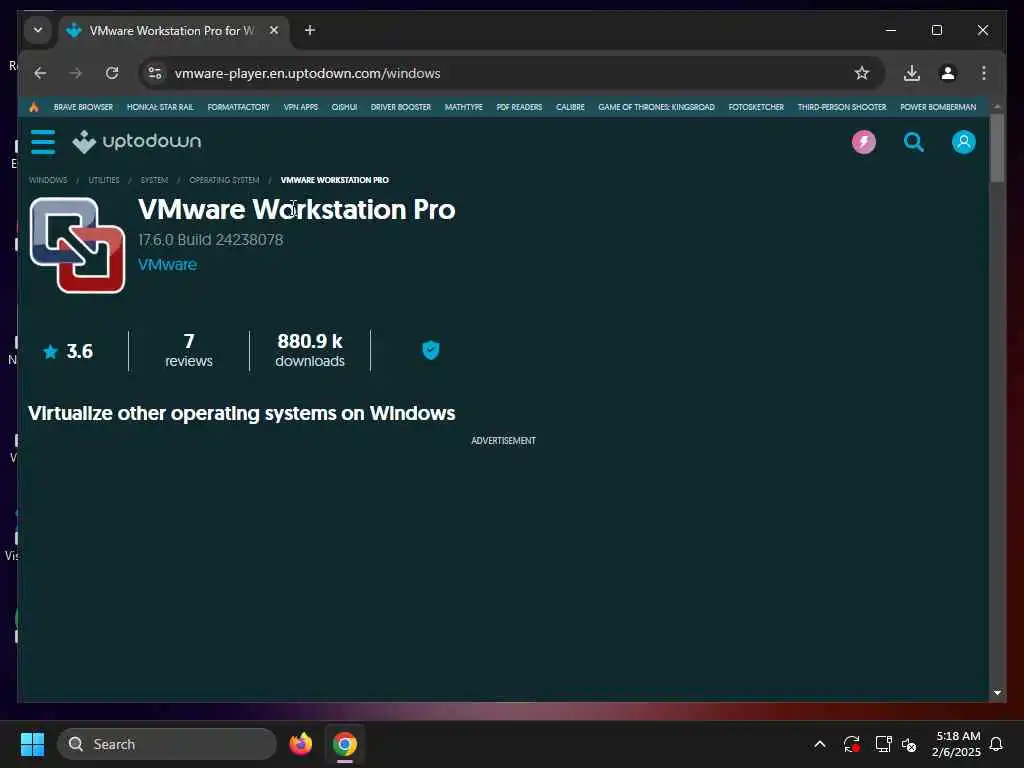Open the QISHUI link
1024x768 pixels.
pos(344,107)
